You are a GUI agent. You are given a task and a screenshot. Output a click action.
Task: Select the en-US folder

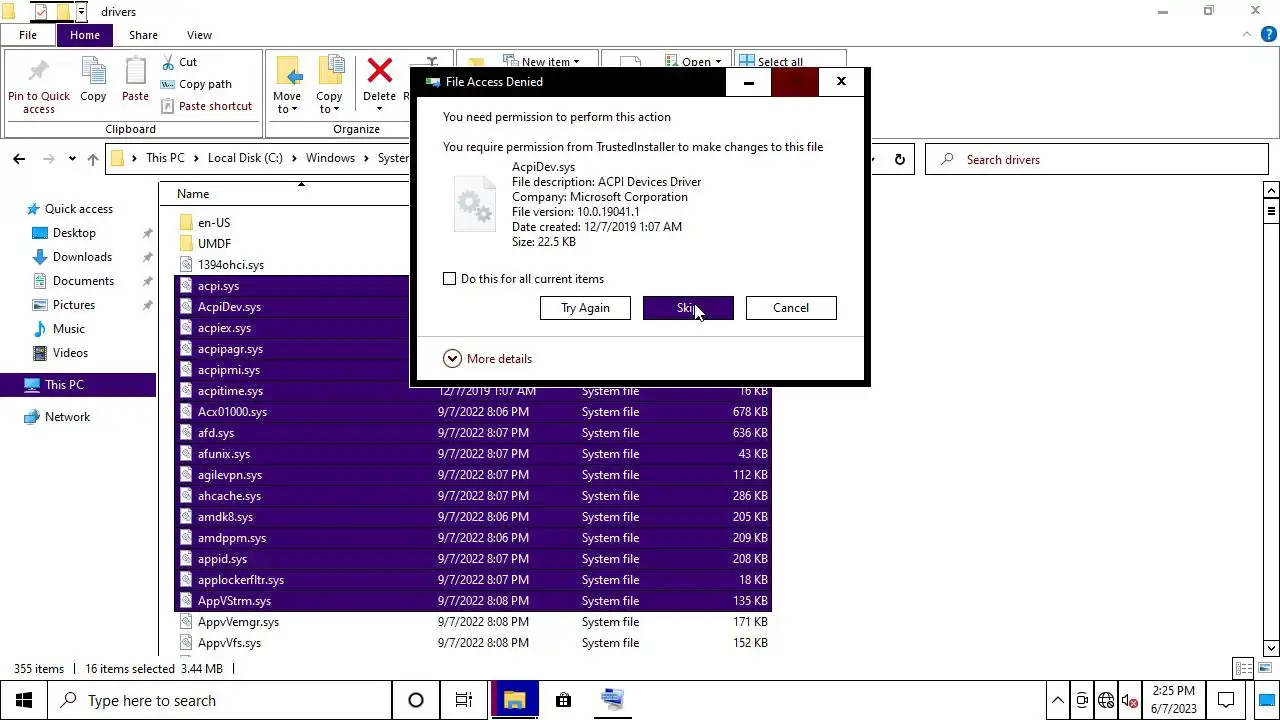(x=214, y=223)
